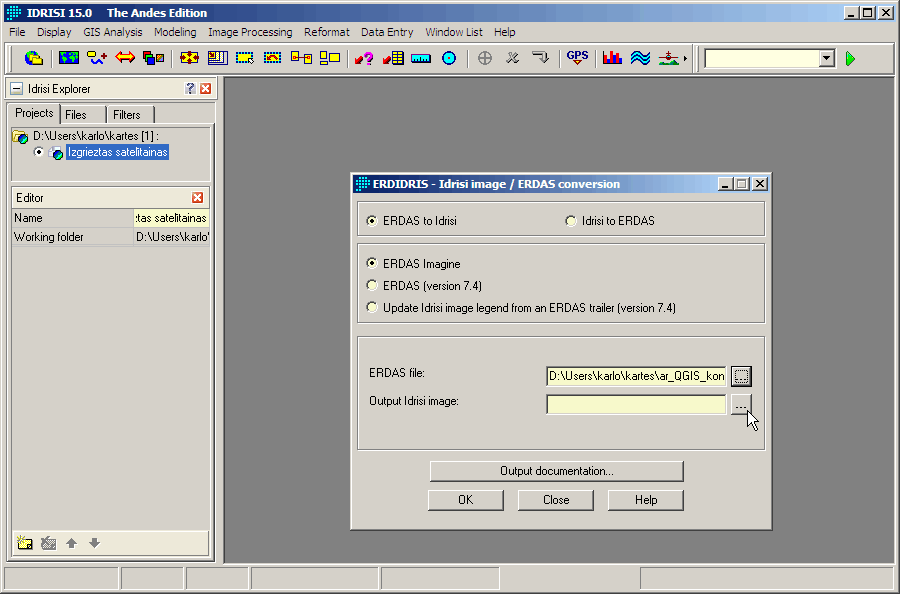
Task: Expand the toolbar overflow arrow
Action: (685, 58)
